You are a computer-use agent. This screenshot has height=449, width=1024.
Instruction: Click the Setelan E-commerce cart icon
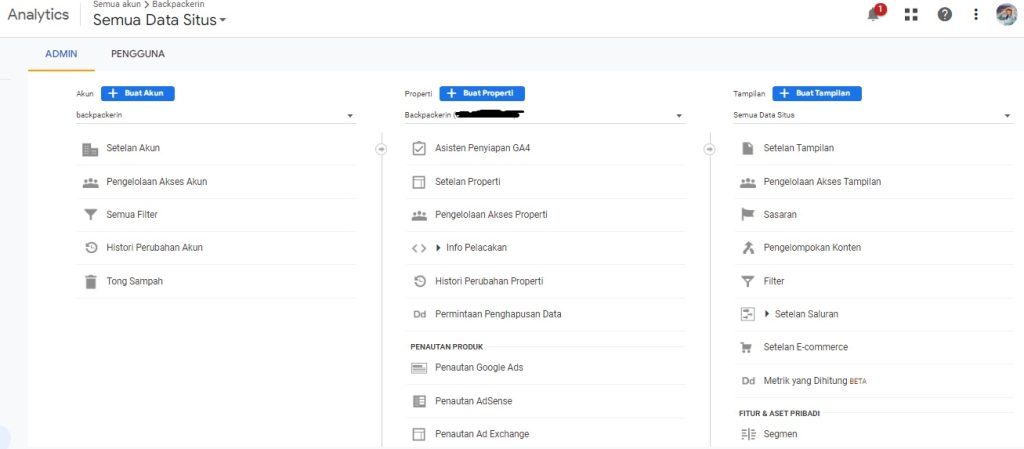tap(747, 347)
